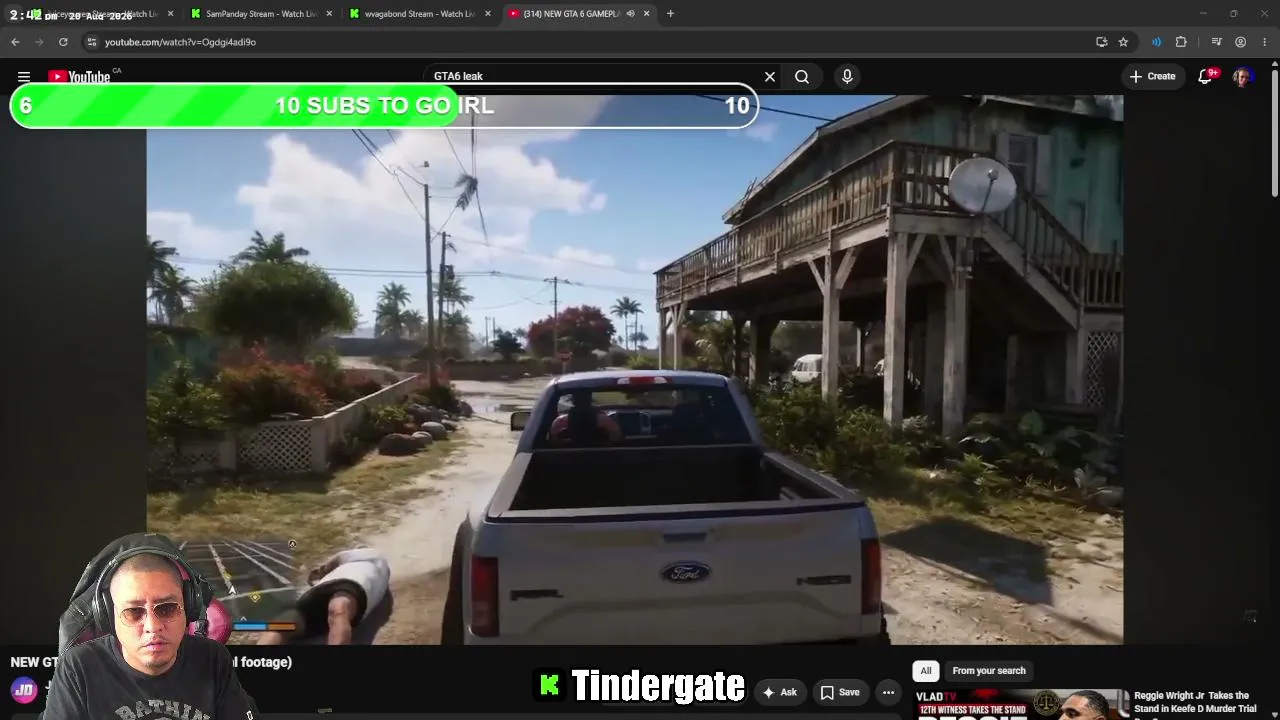Switch to the vvvagabond Stream tab

(x=420, y=14)
